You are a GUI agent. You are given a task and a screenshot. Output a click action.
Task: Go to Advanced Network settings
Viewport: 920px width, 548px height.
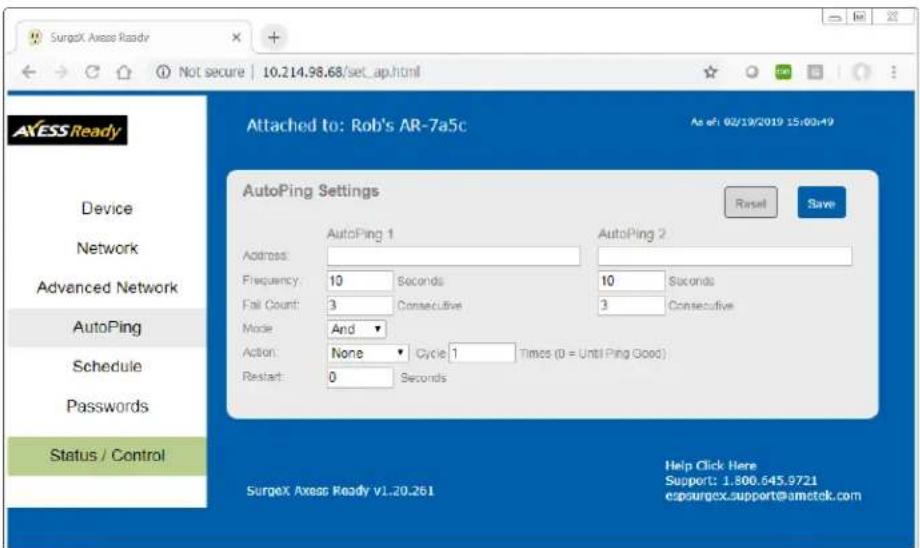(107, 287)
